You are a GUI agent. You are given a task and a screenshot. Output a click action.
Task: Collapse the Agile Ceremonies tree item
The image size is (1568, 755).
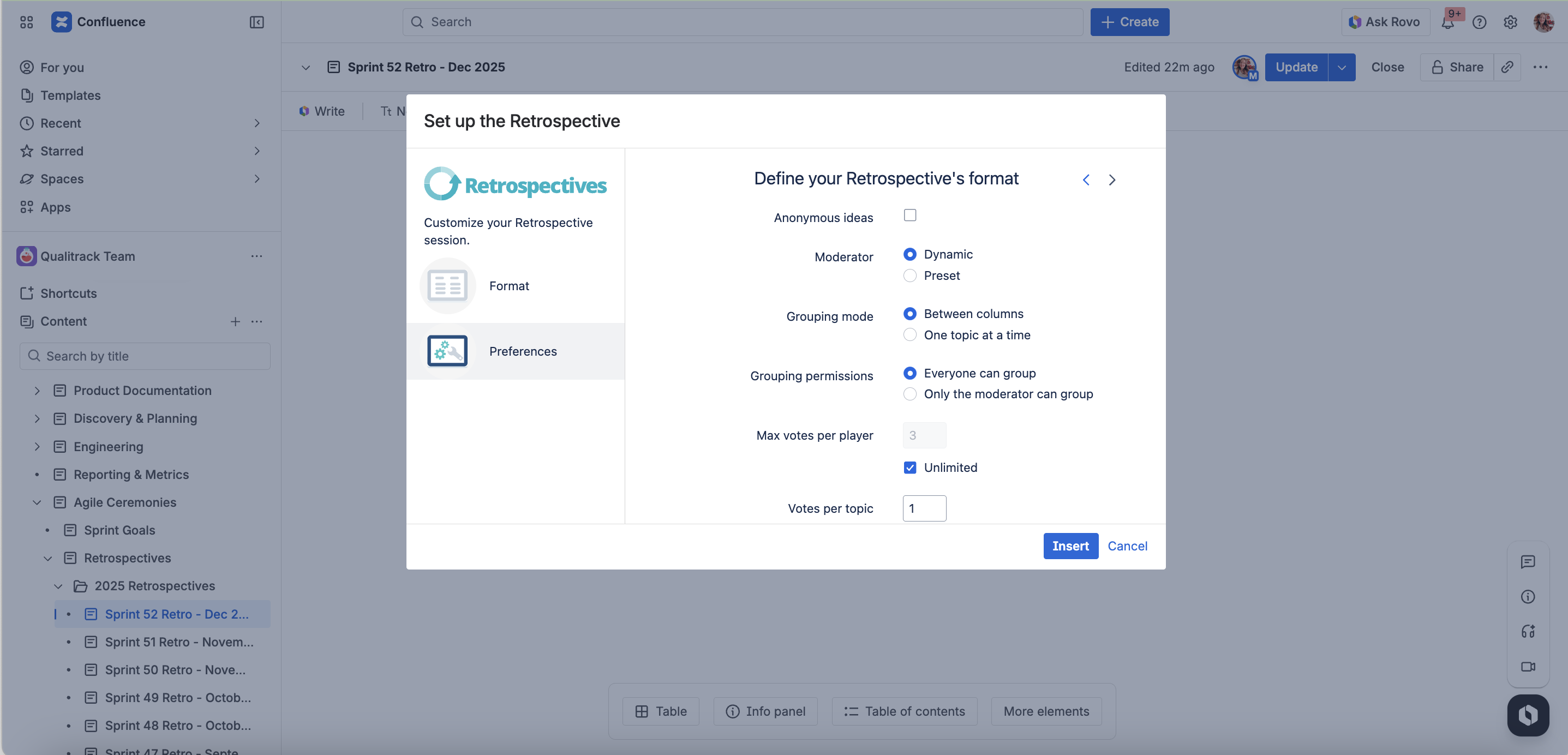tap(37, 502)
